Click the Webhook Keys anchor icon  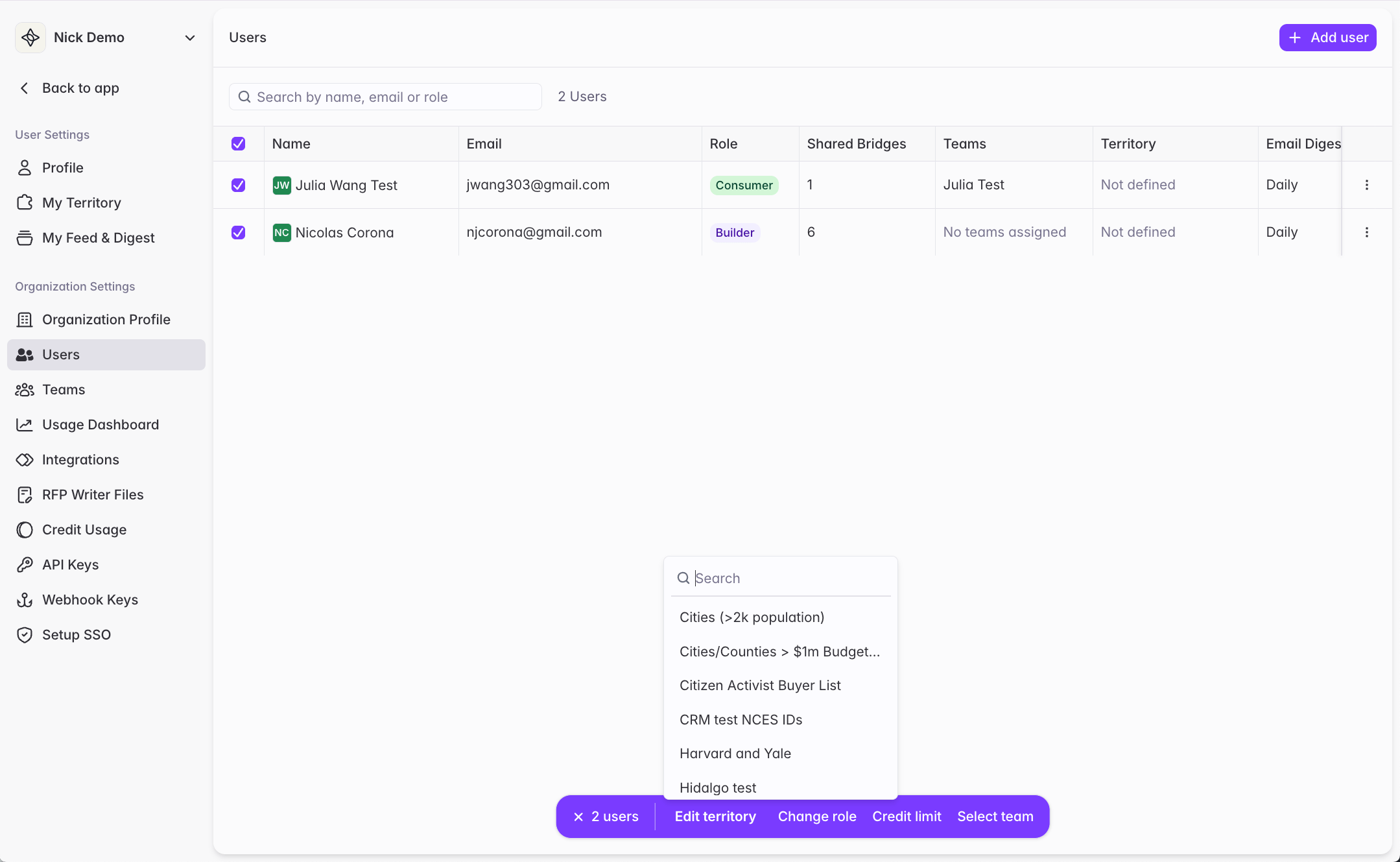(25, 600)
